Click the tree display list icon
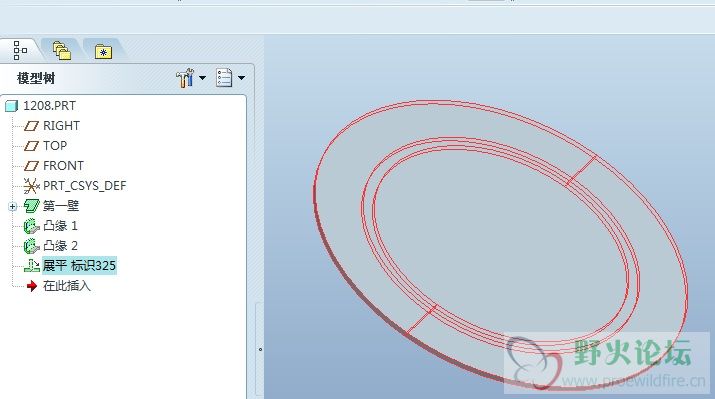715x399 pixels. (224, 78)
